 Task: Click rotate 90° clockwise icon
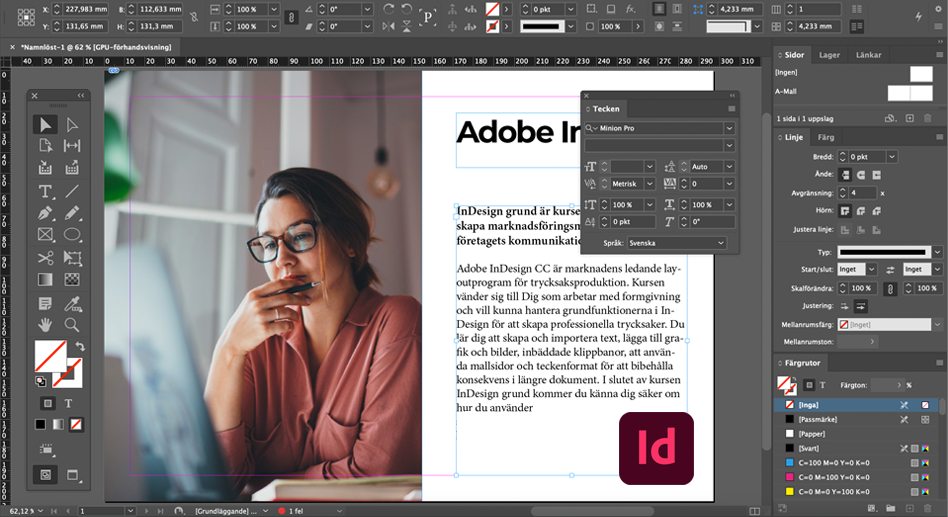[389, 9]
